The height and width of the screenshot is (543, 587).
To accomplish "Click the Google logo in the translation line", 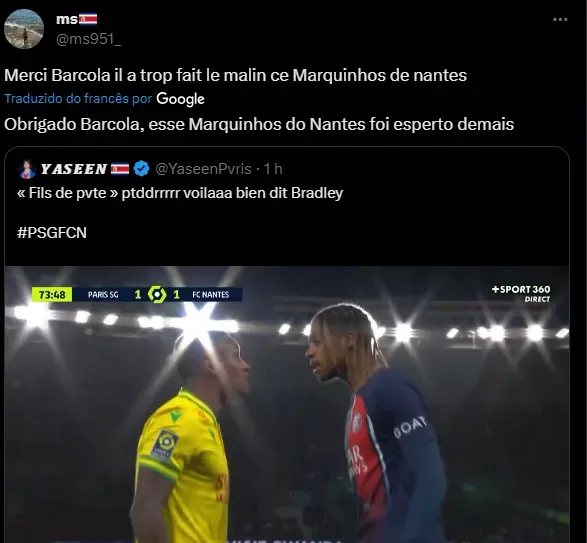I will [x=180, y=99].
